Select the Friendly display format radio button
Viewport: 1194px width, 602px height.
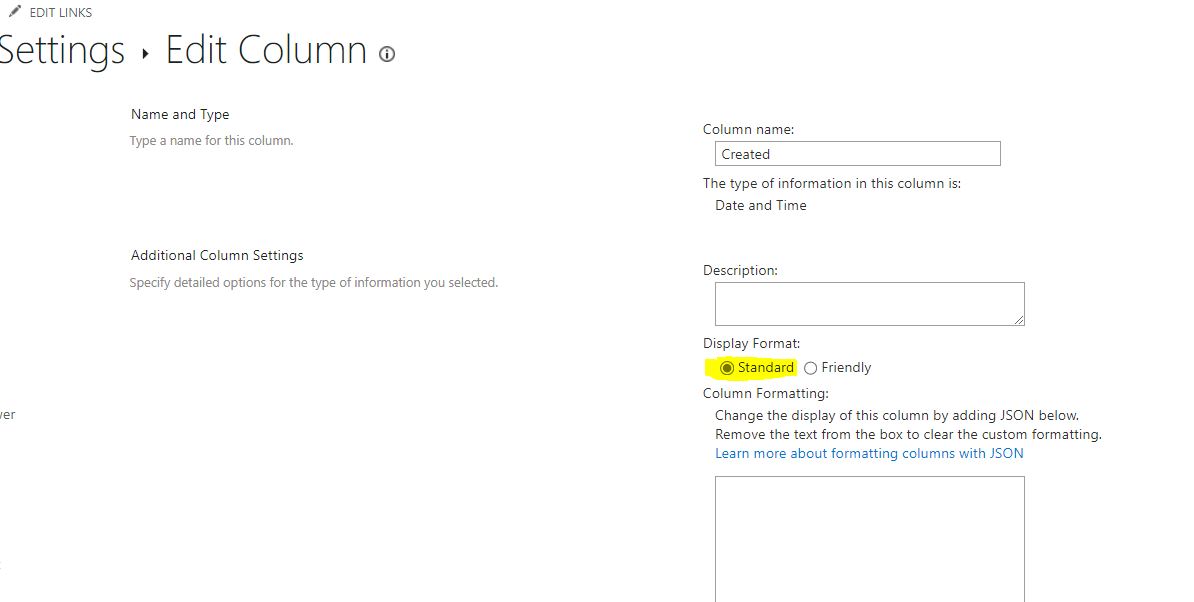click(811, 368)
